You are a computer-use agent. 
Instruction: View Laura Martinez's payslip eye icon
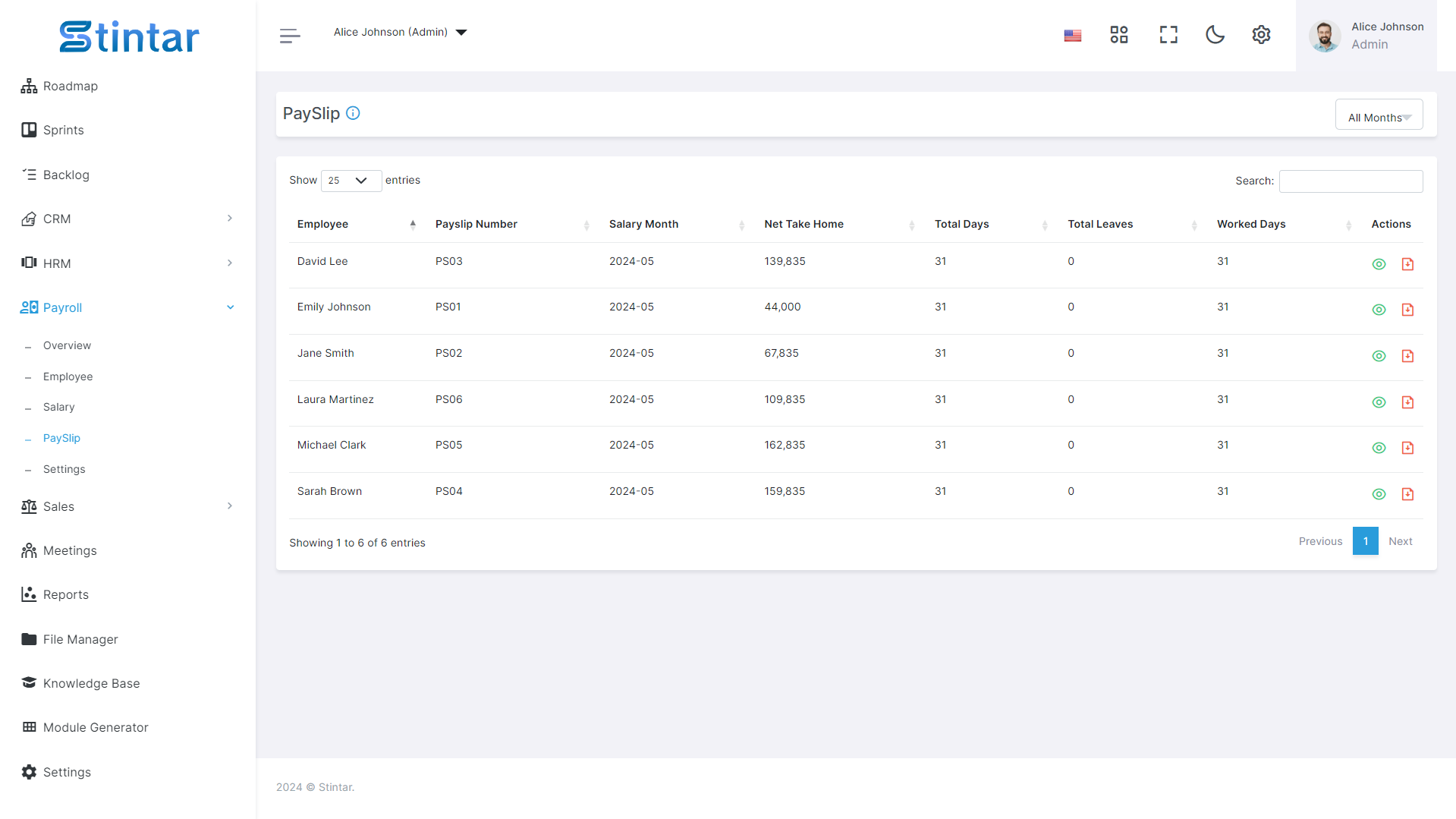pyautogui.click(x=1379, y=402)
